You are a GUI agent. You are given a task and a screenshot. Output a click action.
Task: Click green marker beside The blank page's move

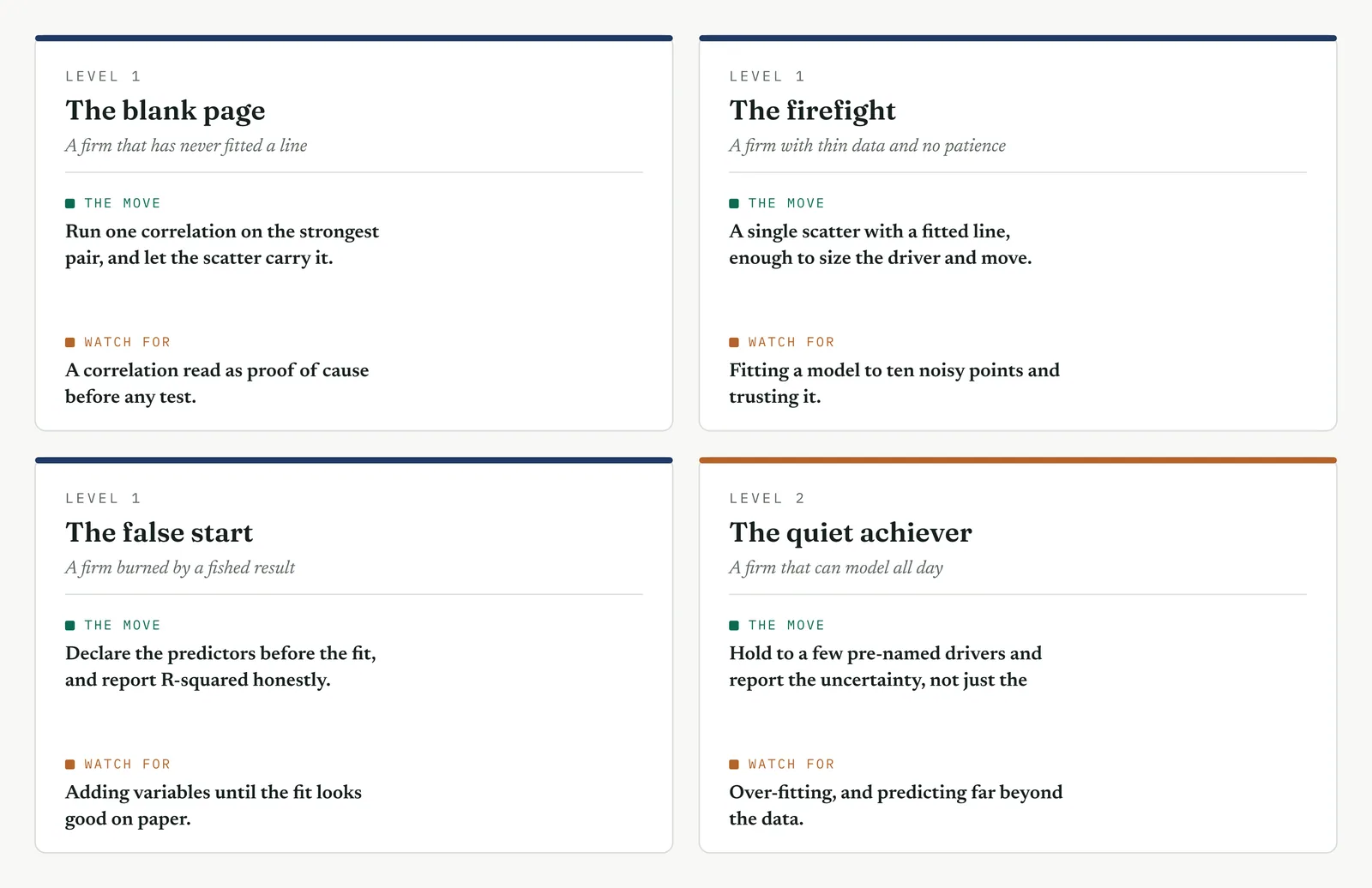point(70,203)
